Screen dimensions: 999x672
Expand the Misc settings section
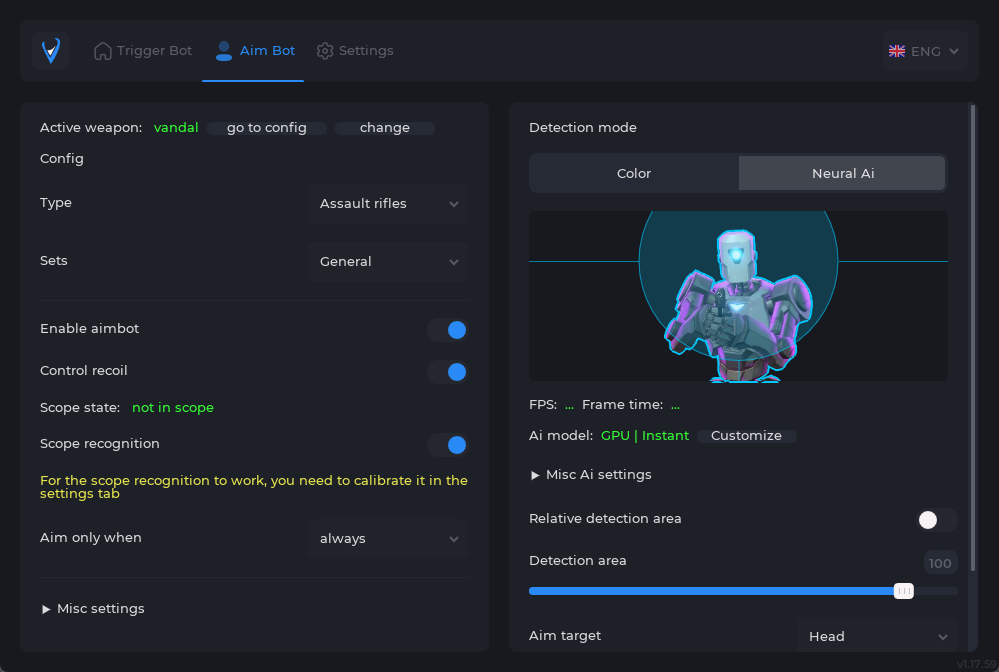tap(93, 609)
